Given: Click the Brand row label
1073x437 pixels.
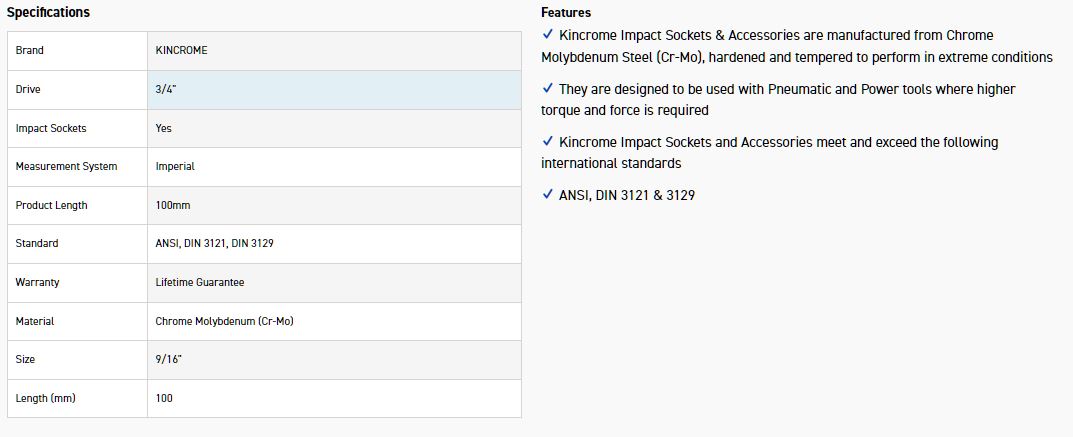Looking at the screenshot, I should (30, 50).
